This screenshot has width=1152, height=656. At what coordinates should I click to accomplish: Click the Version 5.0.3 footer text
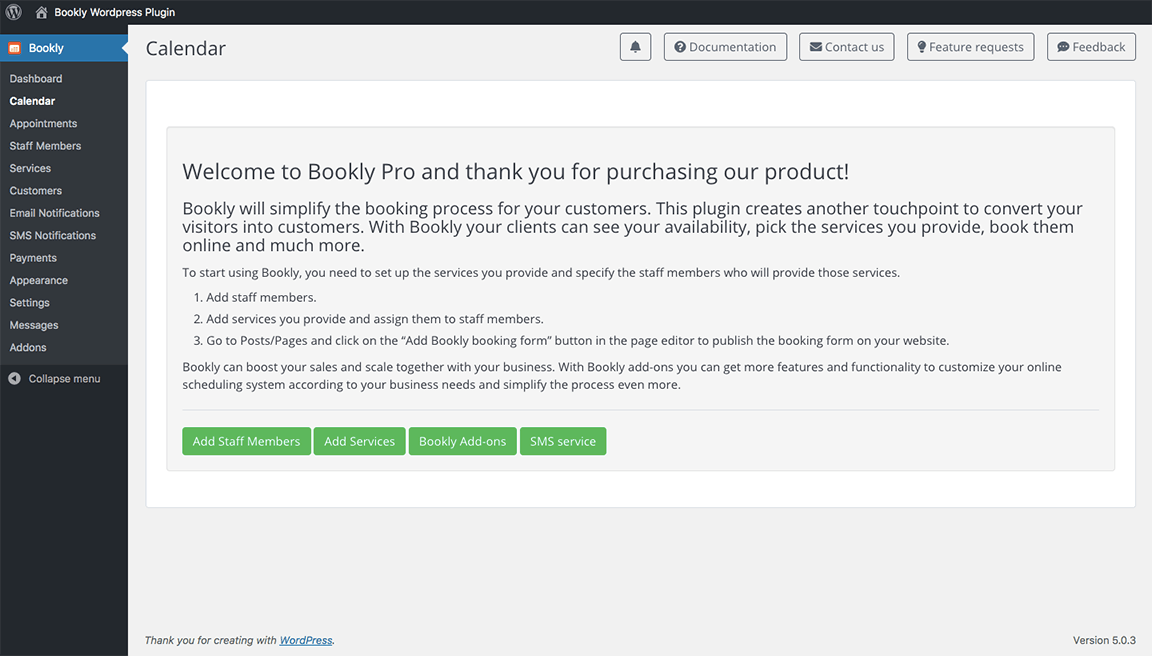click(x=1104, y=641)
